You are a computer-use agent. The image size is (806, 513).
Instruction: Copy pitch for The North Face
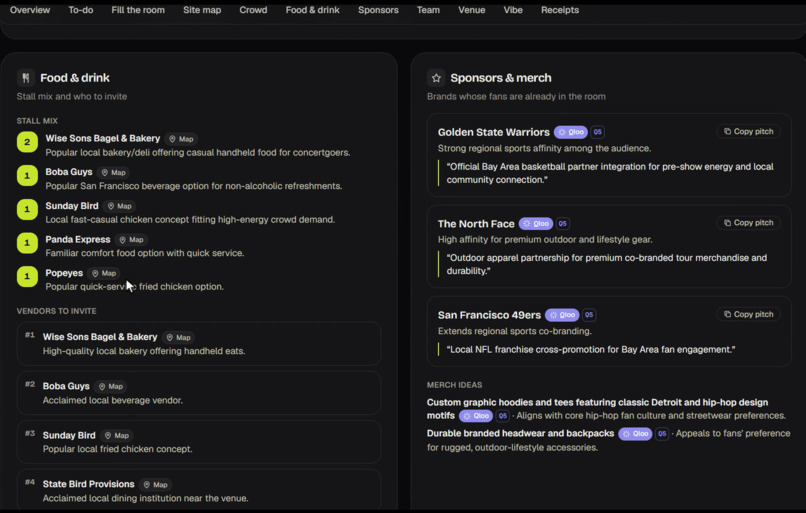(x=748, y=223)
